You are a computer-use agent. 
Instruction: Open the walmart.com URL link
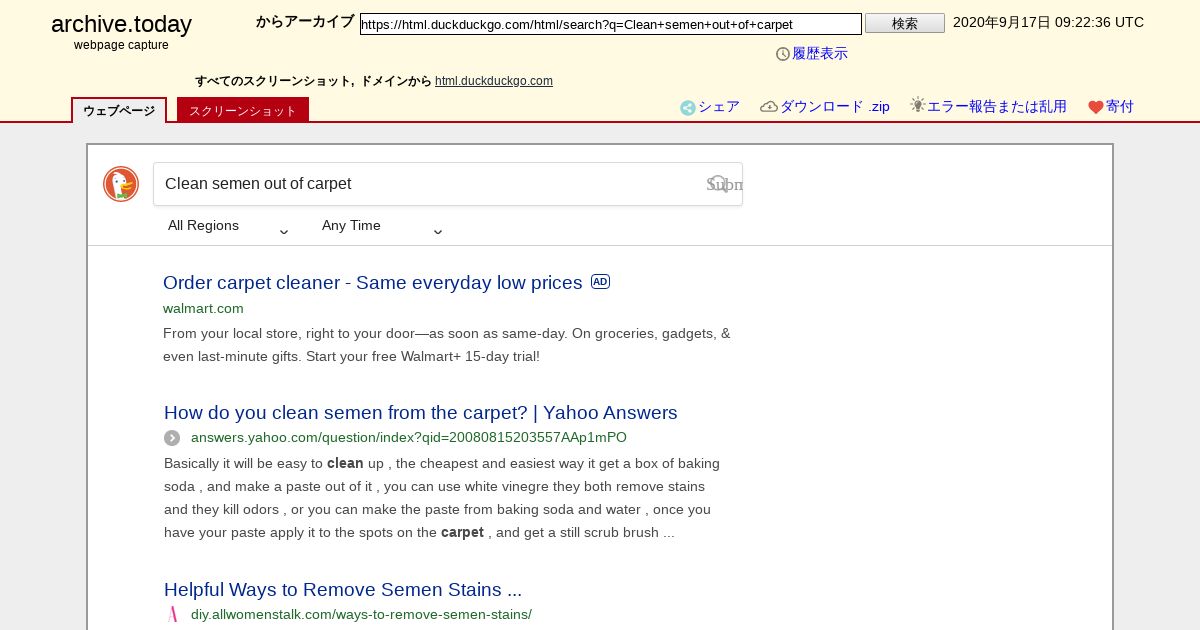203,308
